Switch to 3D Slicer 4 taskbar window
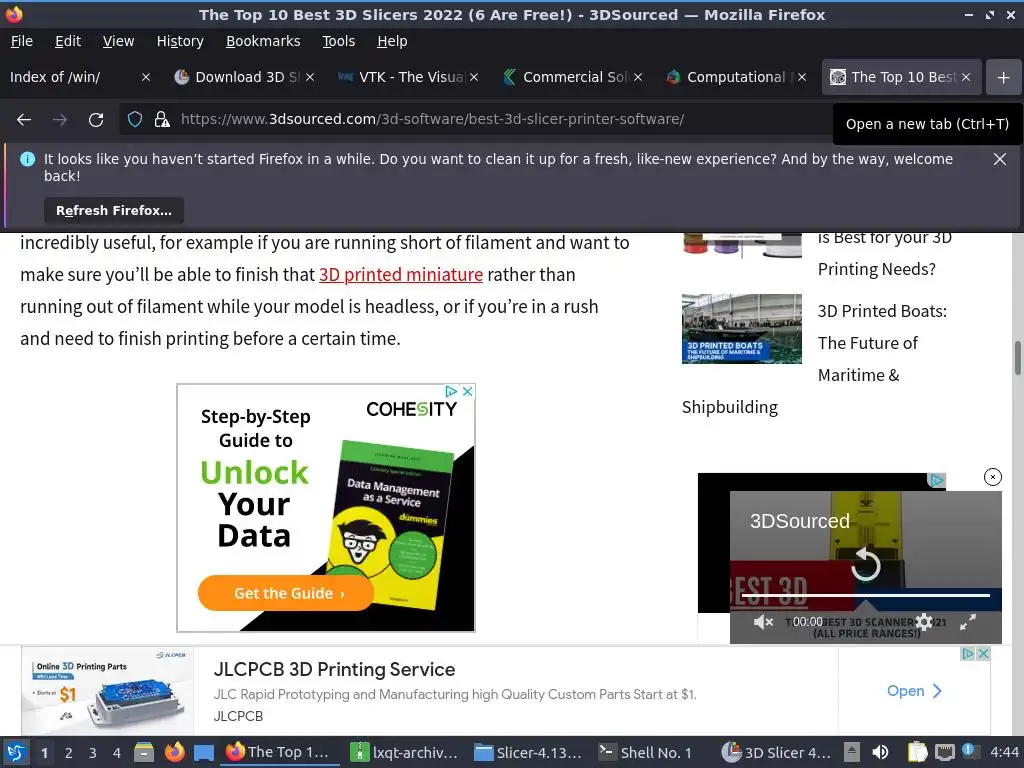Image resolution: width=1024 pixels, height=768 pixels. click(777, 752)
